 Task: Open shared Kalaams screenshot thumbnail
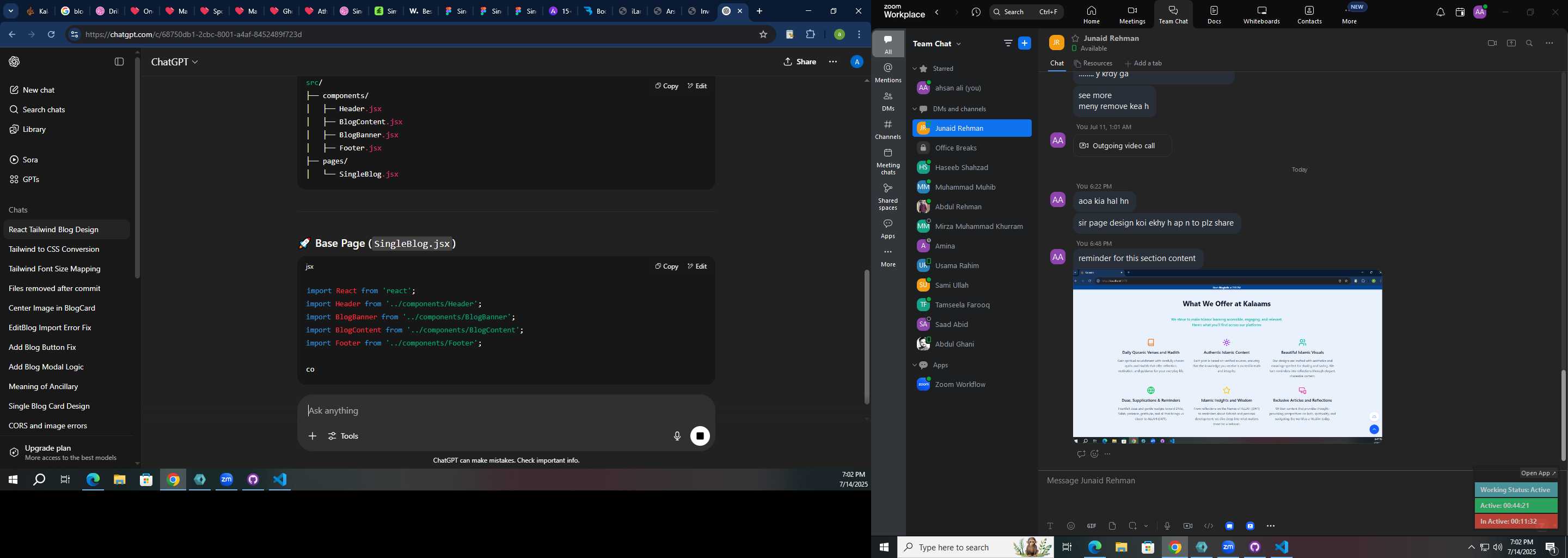(x=1227, y=357)
